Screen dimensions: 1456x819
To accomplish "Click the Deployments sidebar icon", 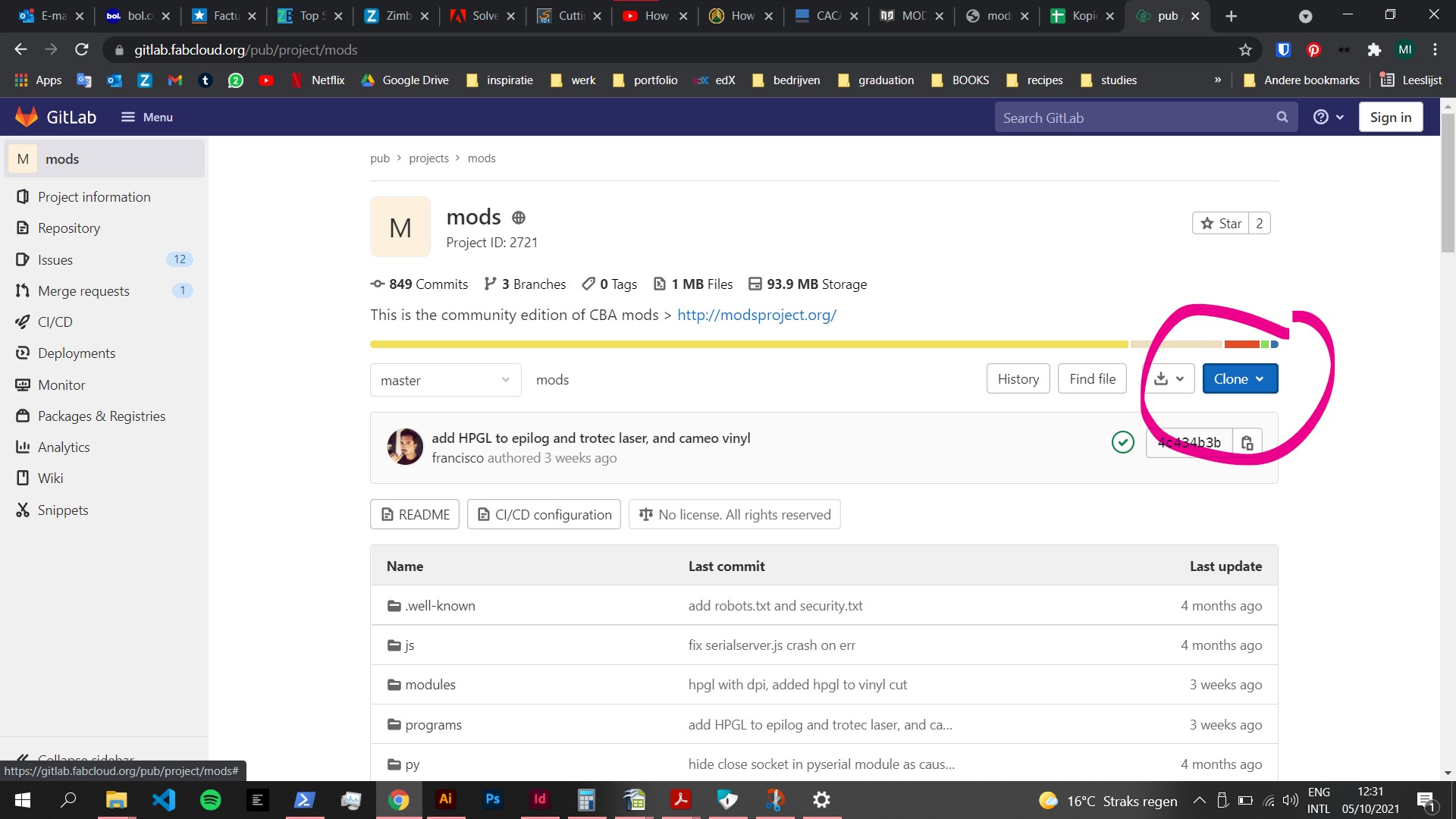I will 23,353.
